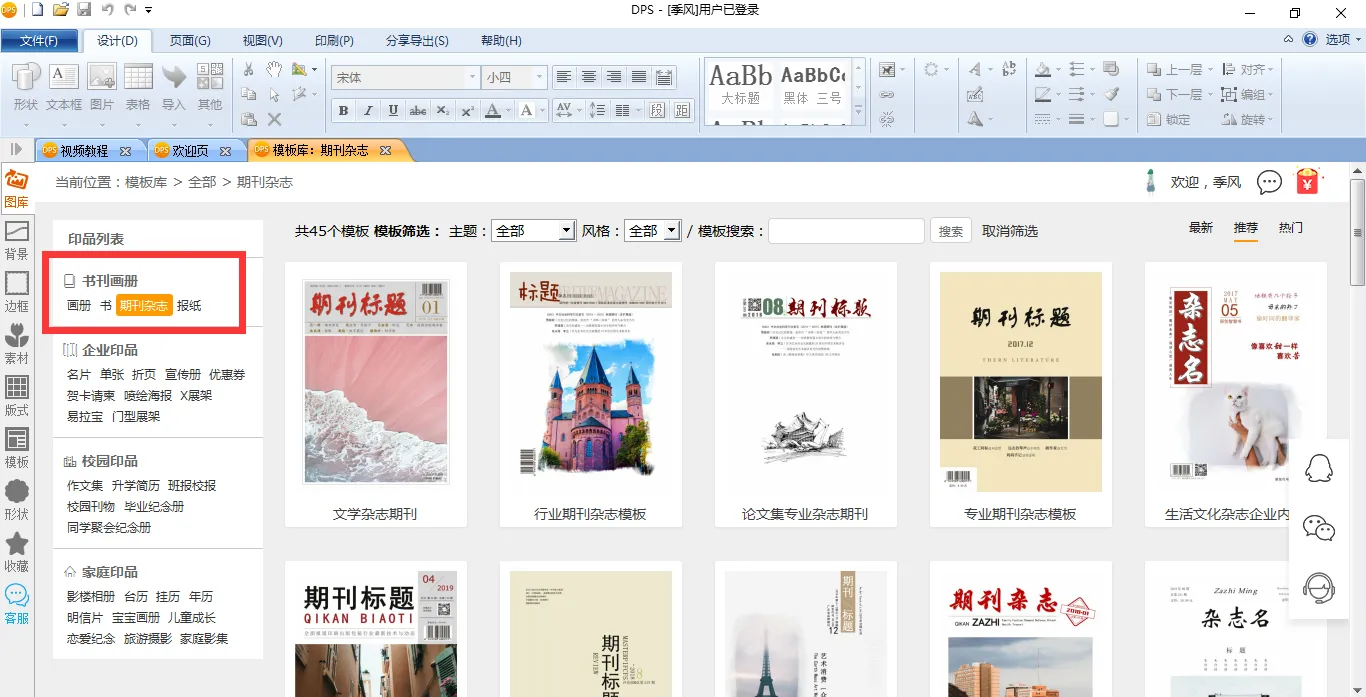Toggle bold text formatting

(343, 111)
